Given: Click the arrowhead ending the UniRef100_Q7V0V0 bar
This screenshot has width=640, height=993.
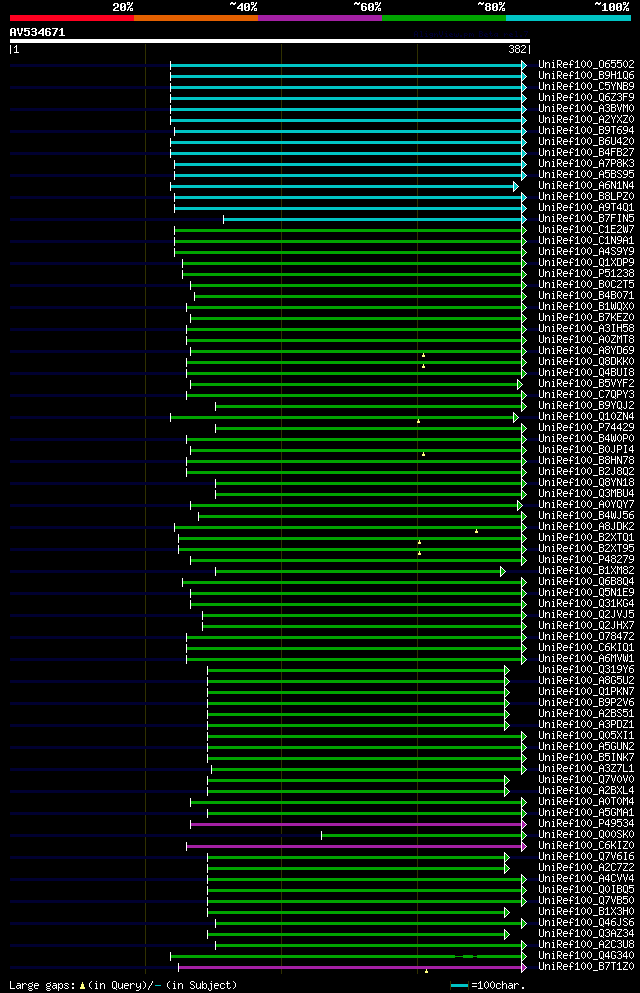Looking at the screenshot, I should point(507,780).
